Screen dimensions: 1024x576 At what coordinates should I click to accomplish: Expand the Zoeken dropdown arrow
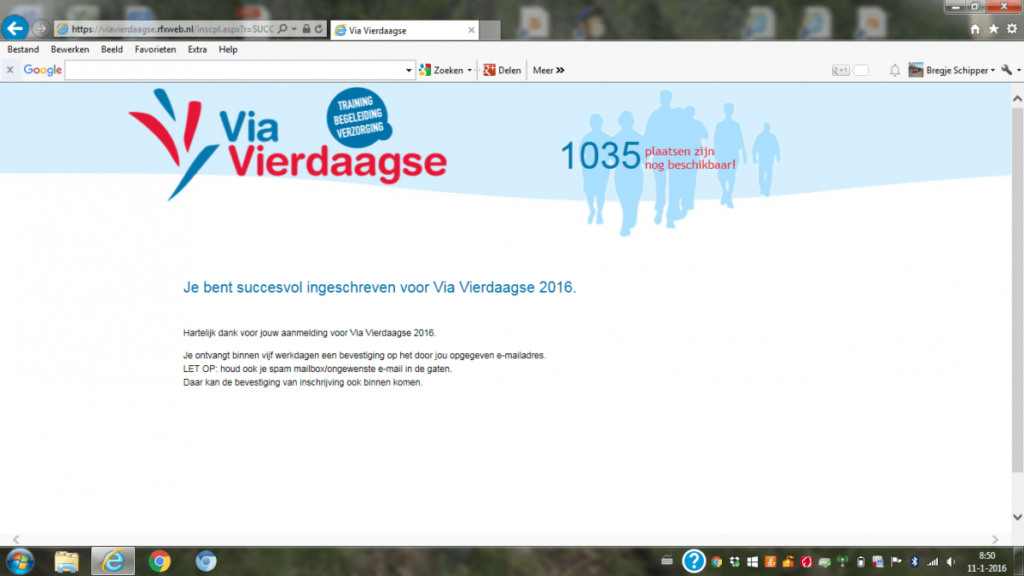[x=470, y=70]
